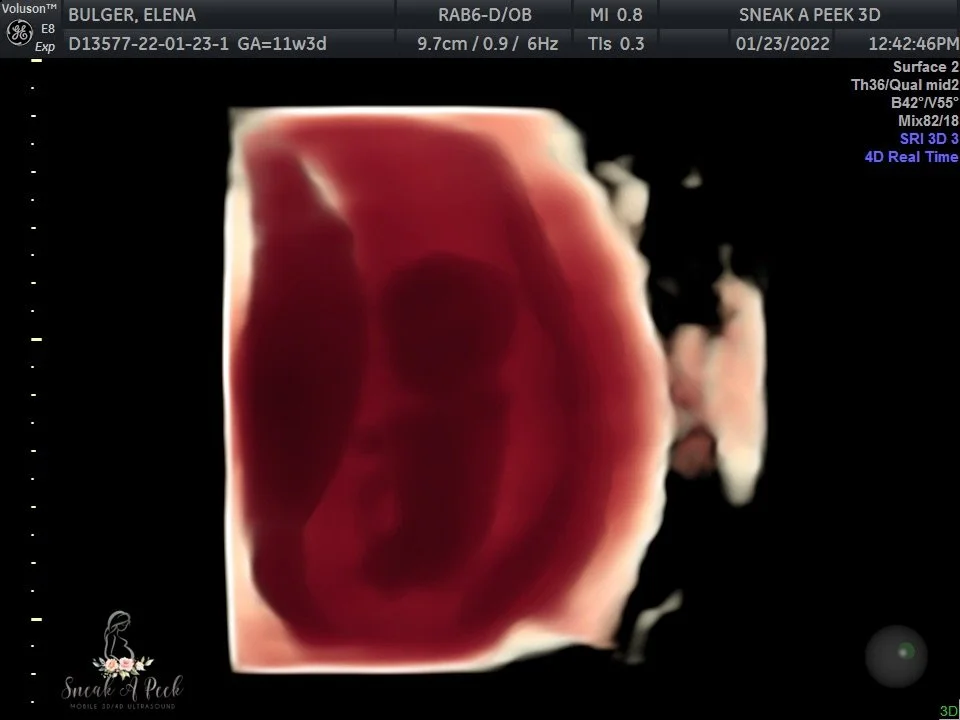Viewport: 960px width, 720px height.
Task: Click the gestational age GA=11w3d
Action: coord(282,44)
